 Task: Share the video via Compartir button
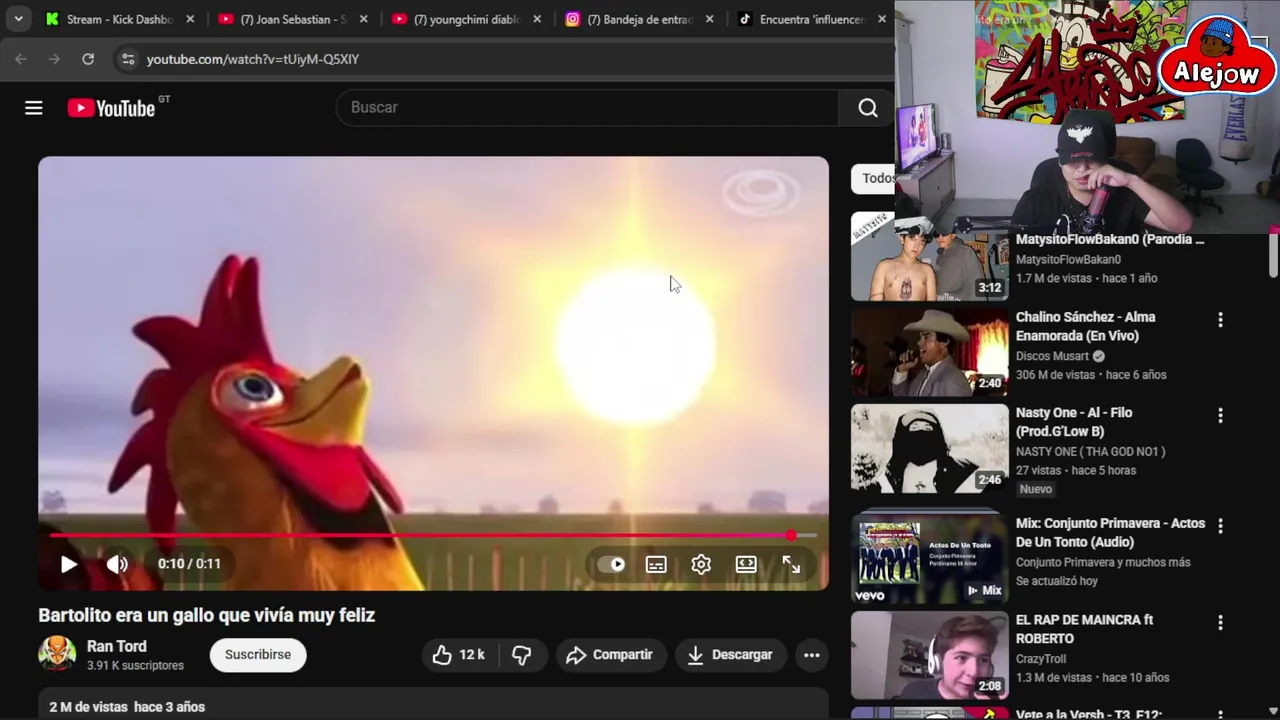pos(609,655)
